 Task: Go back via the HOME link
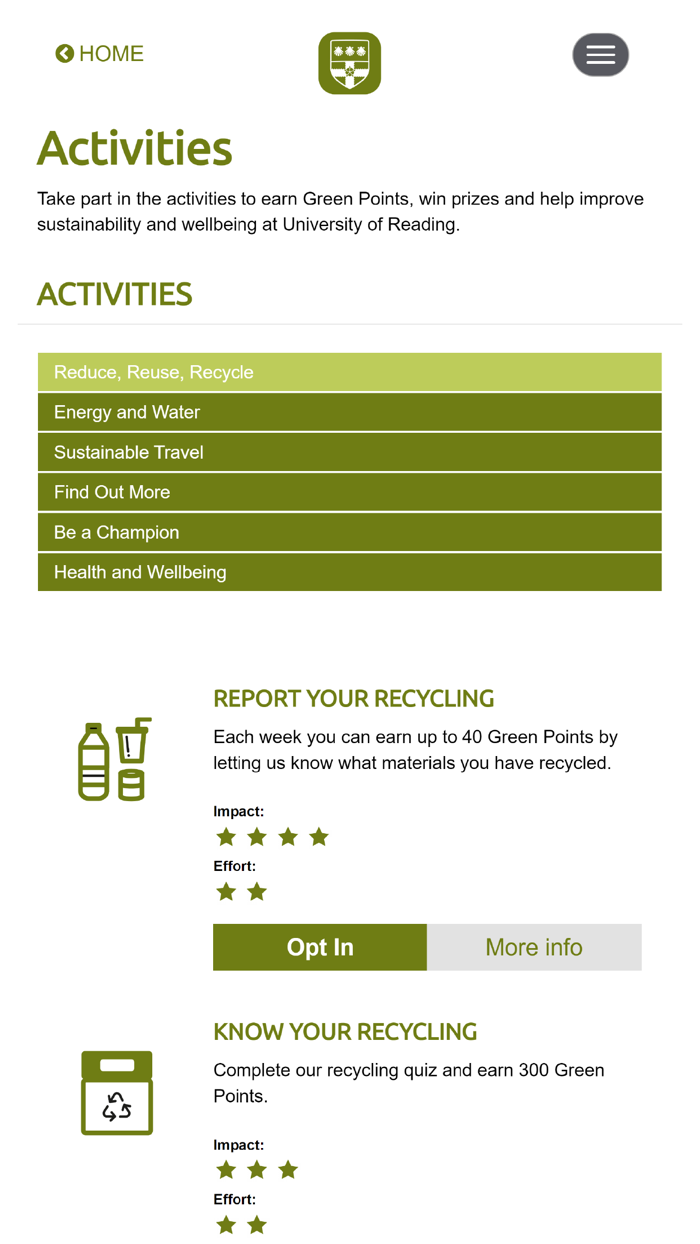coord(111,54)
